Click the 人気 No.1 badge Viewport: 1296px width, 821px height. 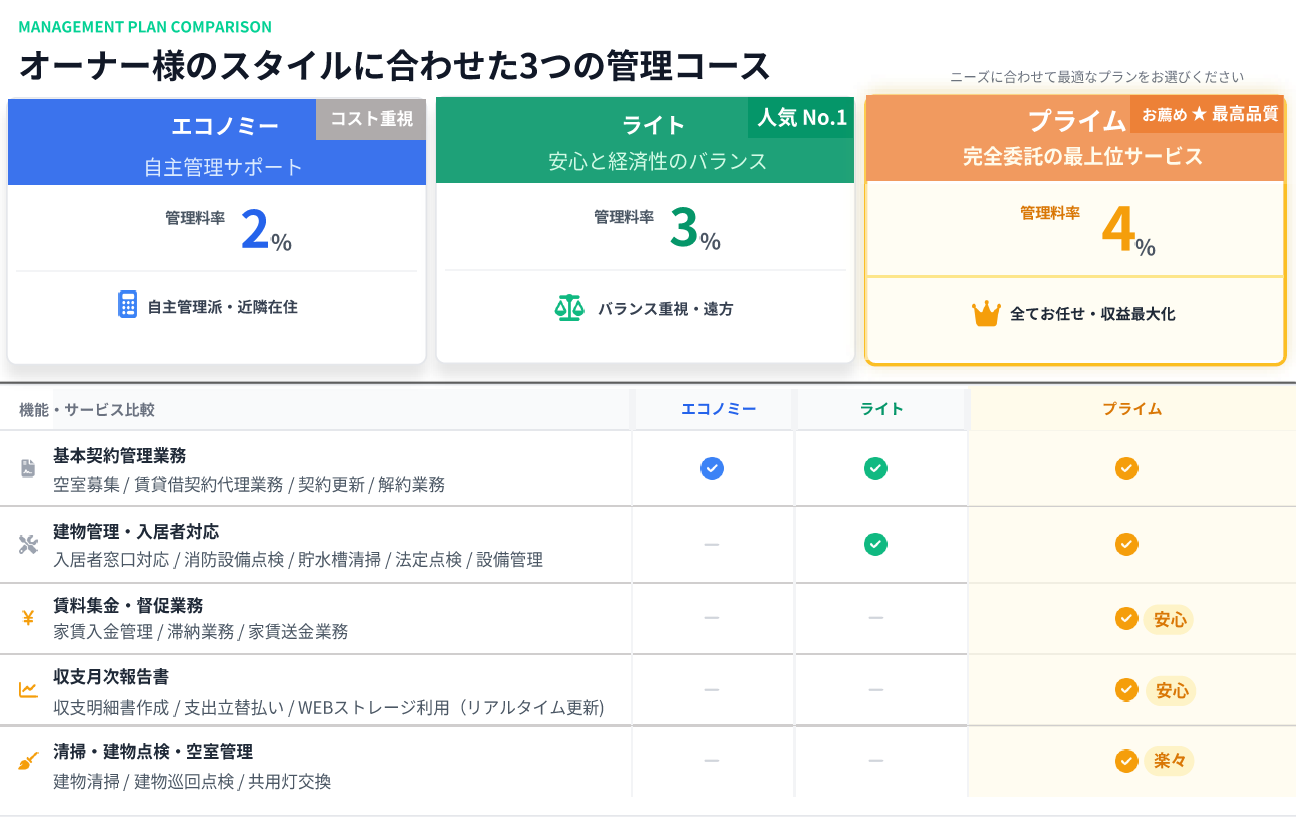click(801, 118)
